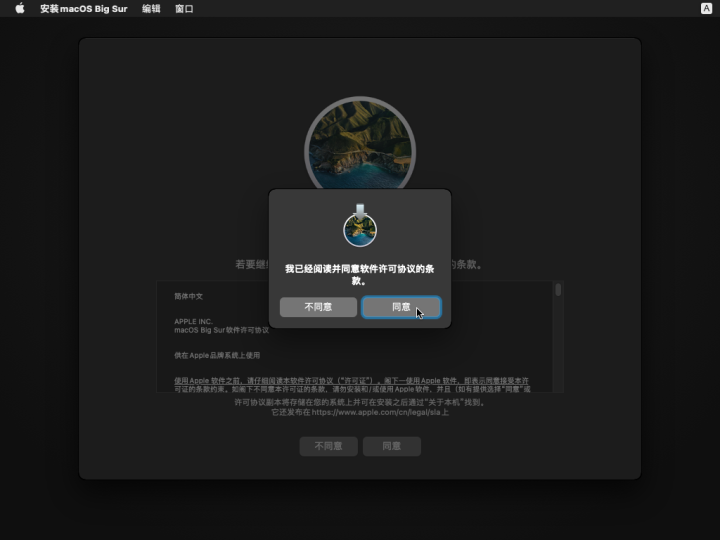This screenshot has height=540, width=720.
Task: Click the dialog's Big Sur installer icon
Action: click(x=360, y=225)
